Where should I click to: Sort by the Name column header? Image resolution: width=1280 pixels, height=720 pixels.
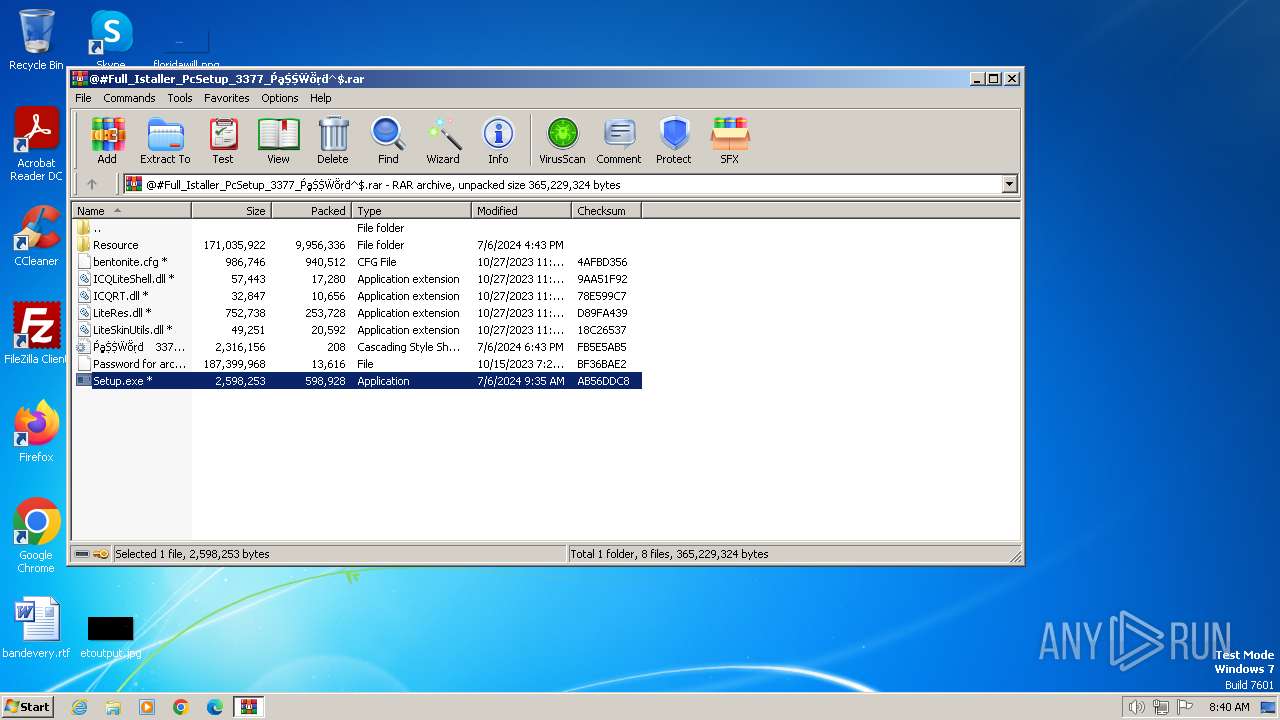pyautogui.click(x=131, y=211)
